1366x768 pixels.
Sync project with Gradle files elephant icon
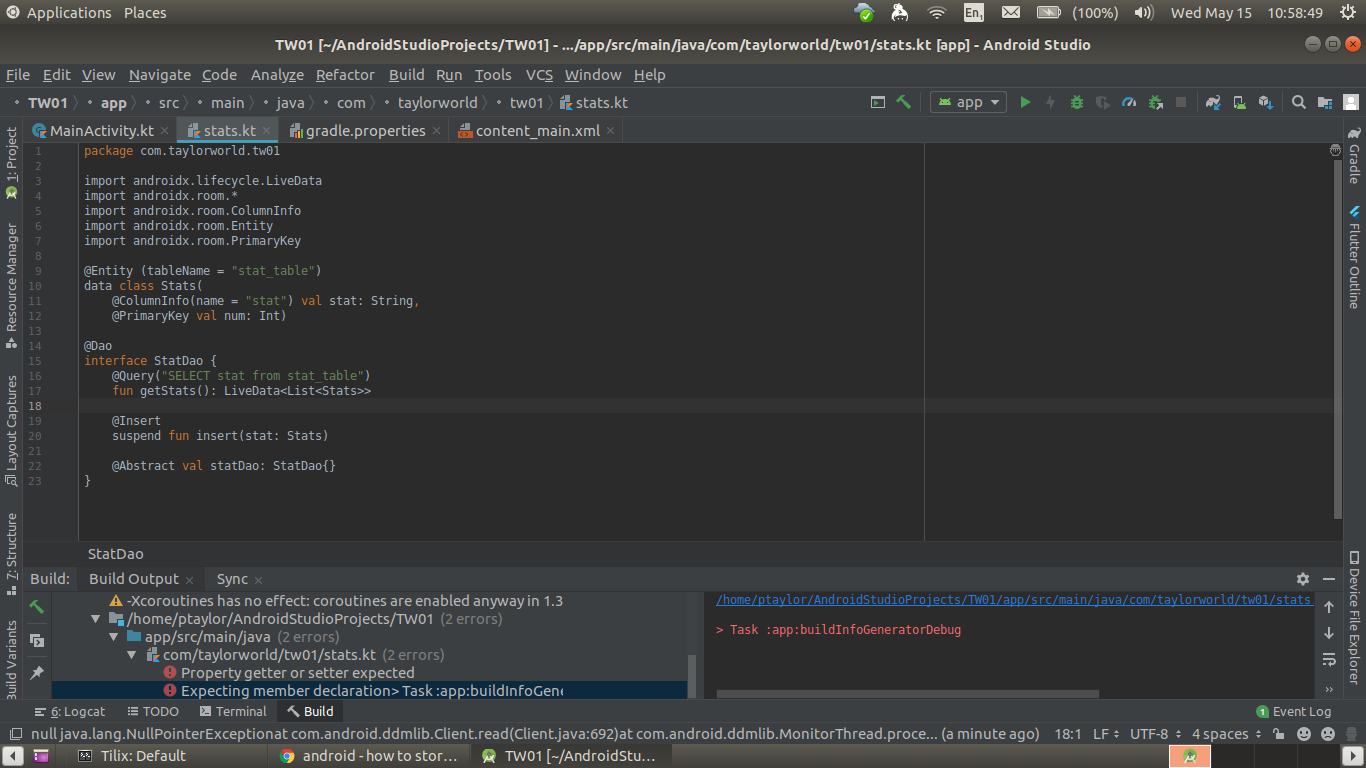pyautogui.click(x=1213, y=102)
